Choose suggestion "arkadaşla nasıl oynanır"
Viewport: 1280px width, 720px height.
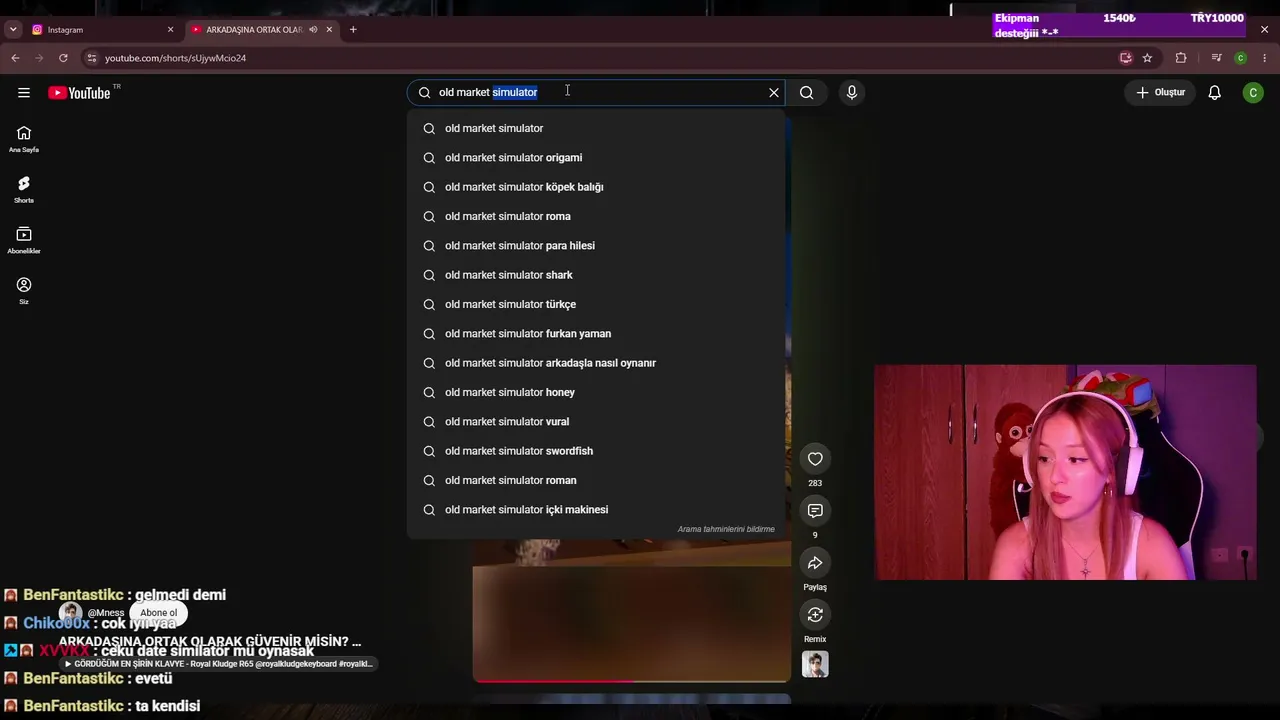coord(596,363)
